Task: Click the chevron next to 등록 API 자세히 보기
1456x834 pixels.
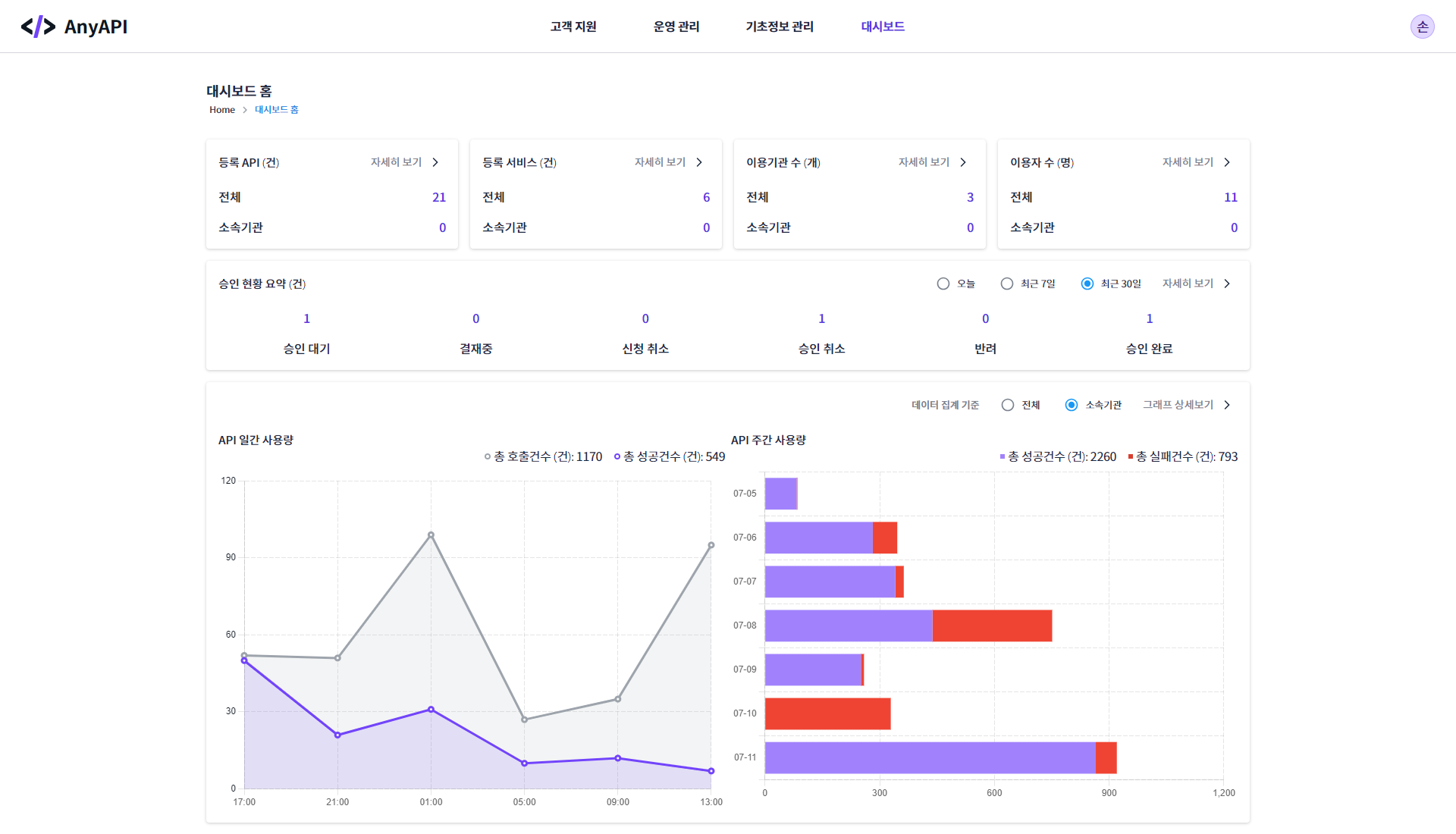Action: pos(435,161)
